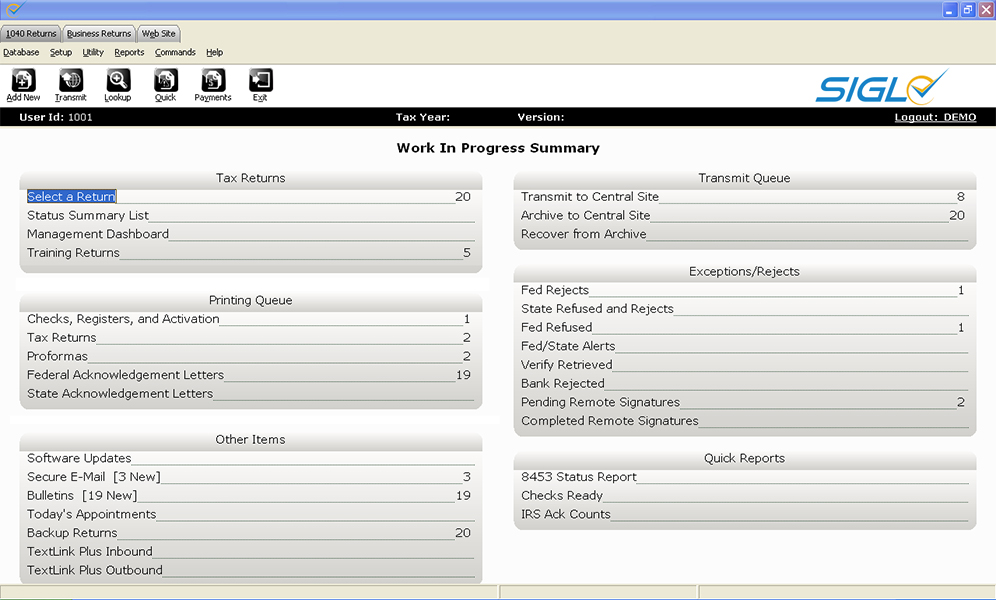The image size is (996, 600).
Task: Open the Help menu
Action: [x=215, y=52]
